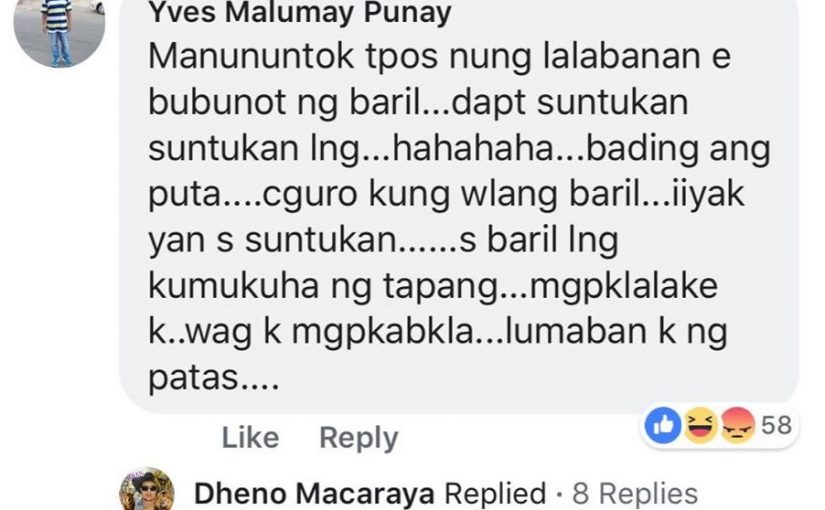Image resolution: width=825 pixels, height=510 pixels.
Task: Click the angry face reaction emoji
Action: click(737, 425)
